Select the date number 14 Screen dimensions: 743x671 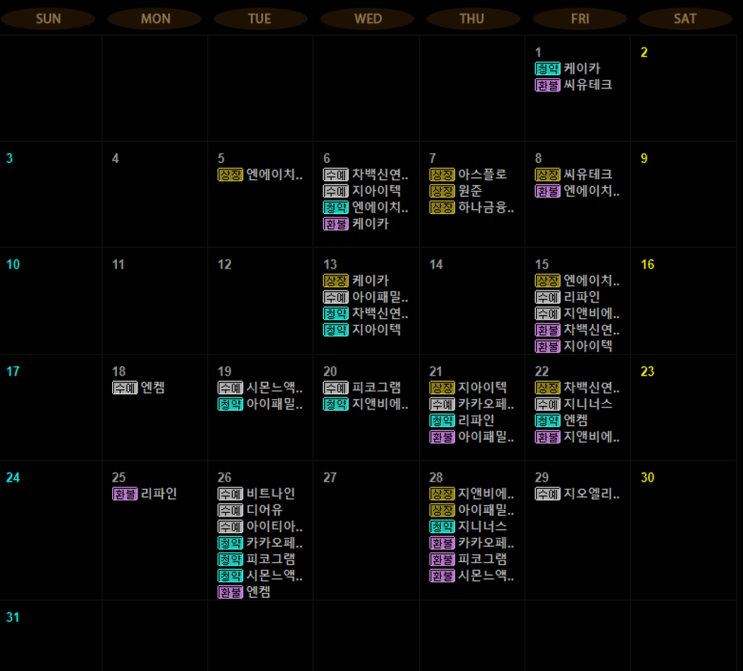click(x=436, y=264)
